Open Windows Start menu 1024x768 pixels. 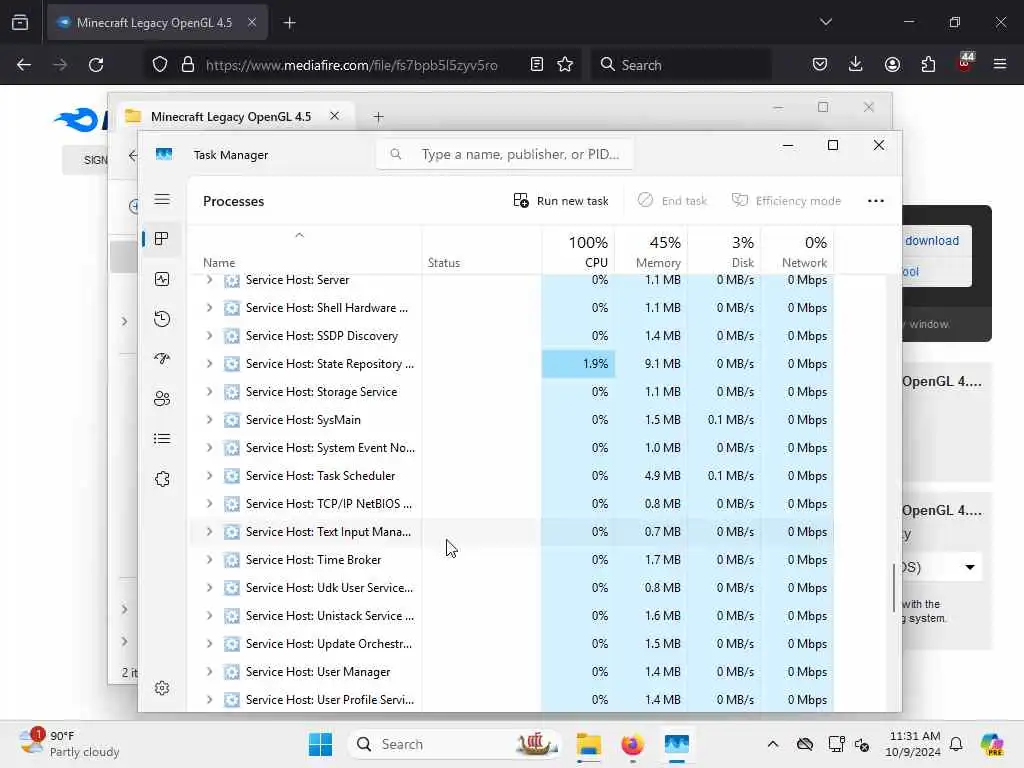point(320,744)
